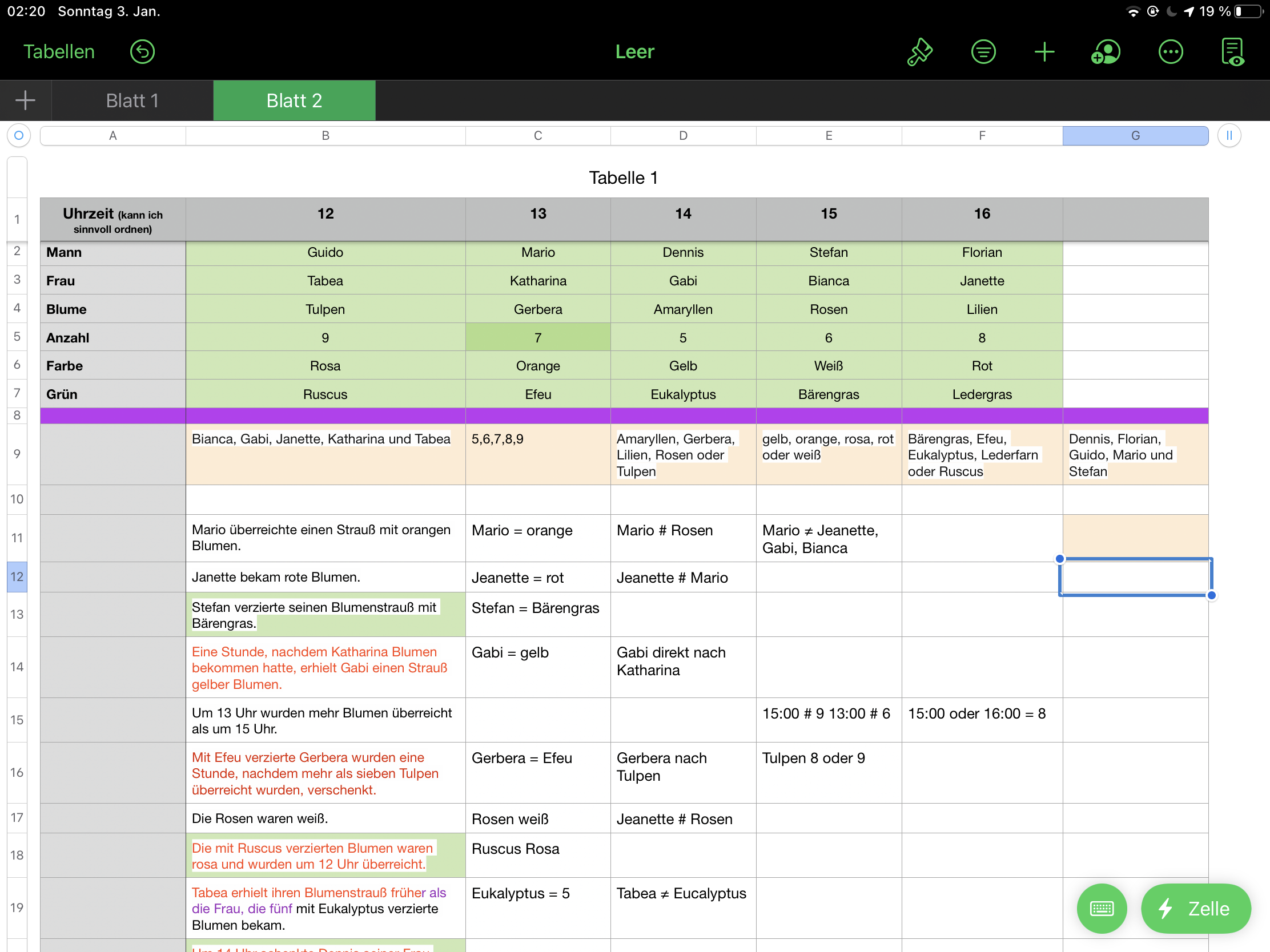
Task: Tap the undo arrow icon
Action: (x=142, y=51)
